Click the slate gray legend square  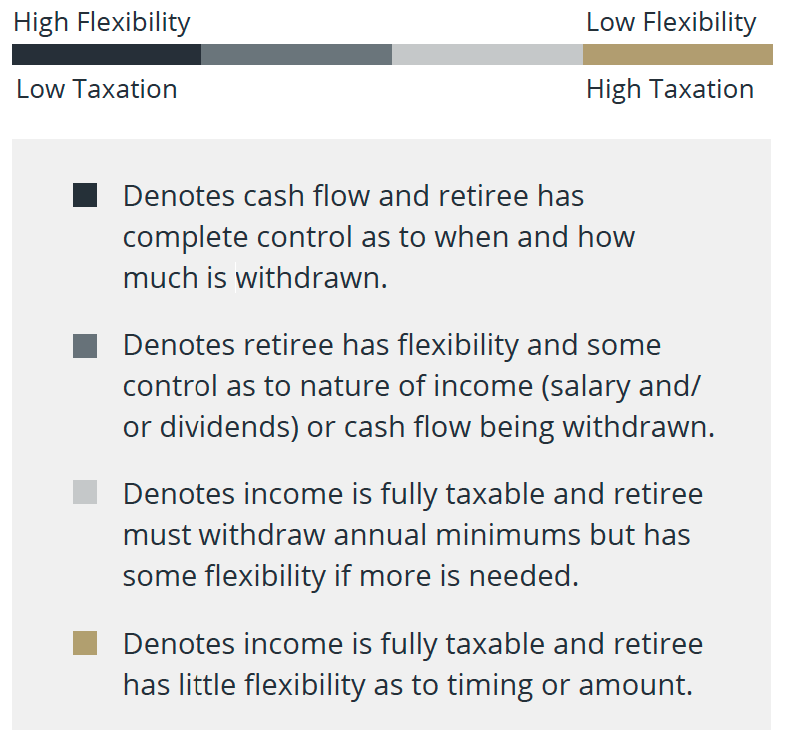[x=85, y=346]
